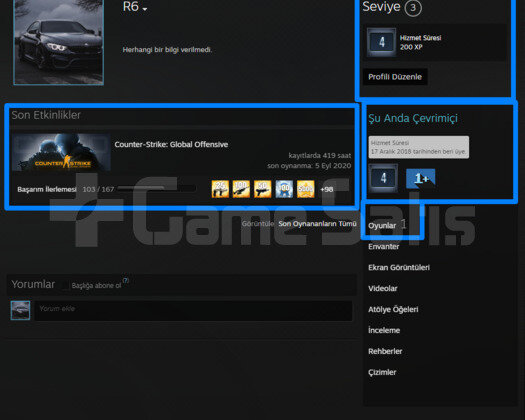Open the Videolar link
The width and height of the screenshot is (525, 420).
(x=383, y=288)
